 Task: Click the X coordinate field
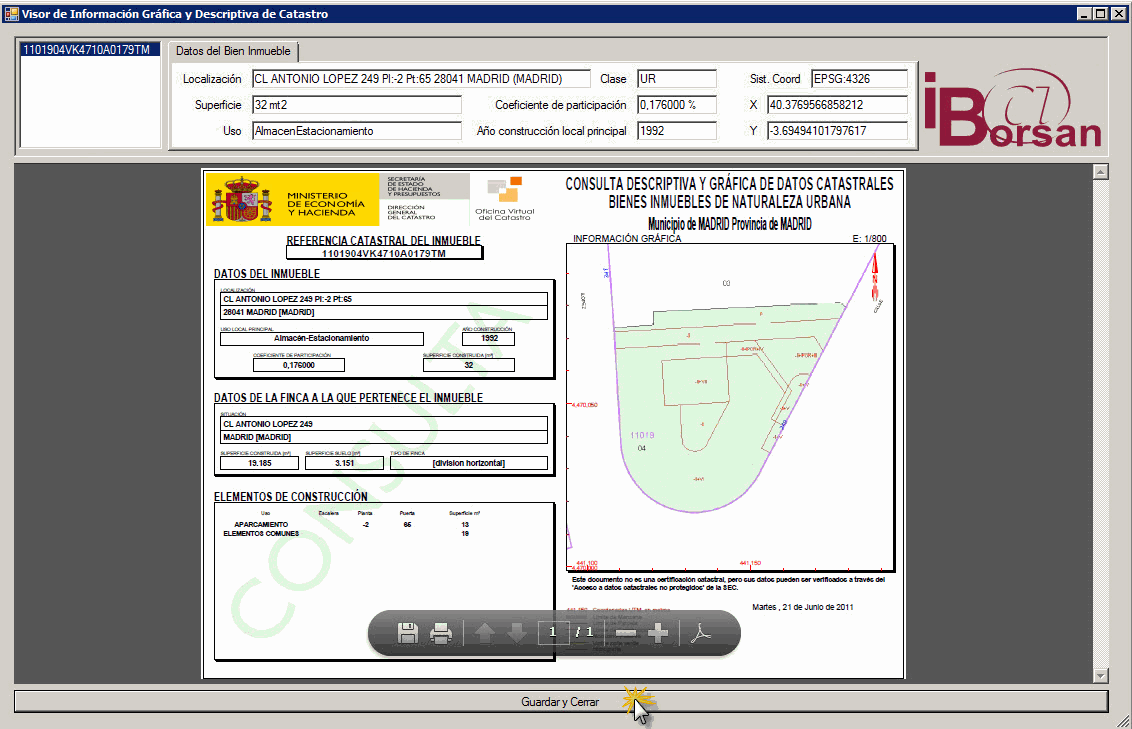[x=837, y=105]
